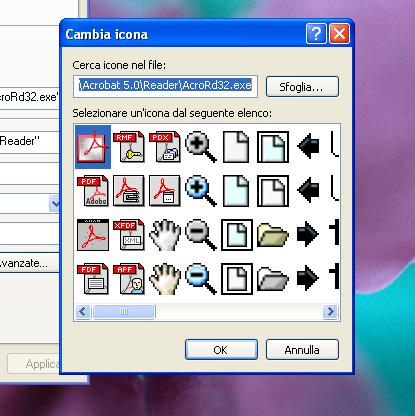Open the question mark help button
The width and height of the screenshot is (415, 416).
click(316, 33)
